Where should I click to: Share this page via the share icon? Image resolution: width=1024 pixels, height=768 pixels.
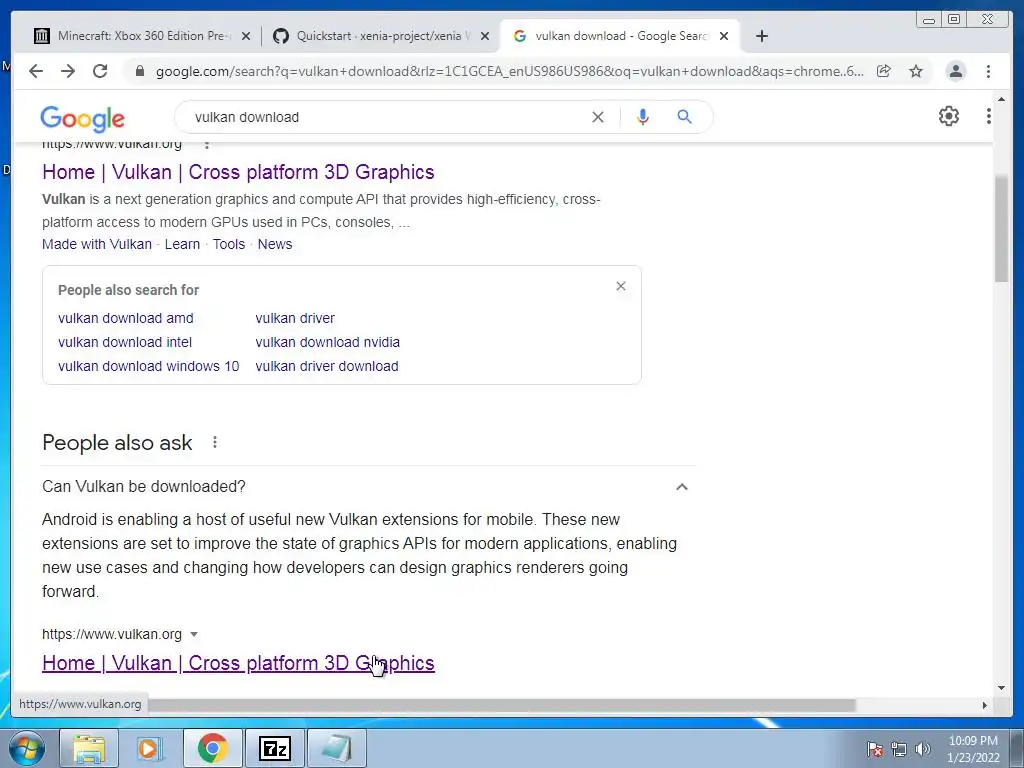tap(884, 71)
